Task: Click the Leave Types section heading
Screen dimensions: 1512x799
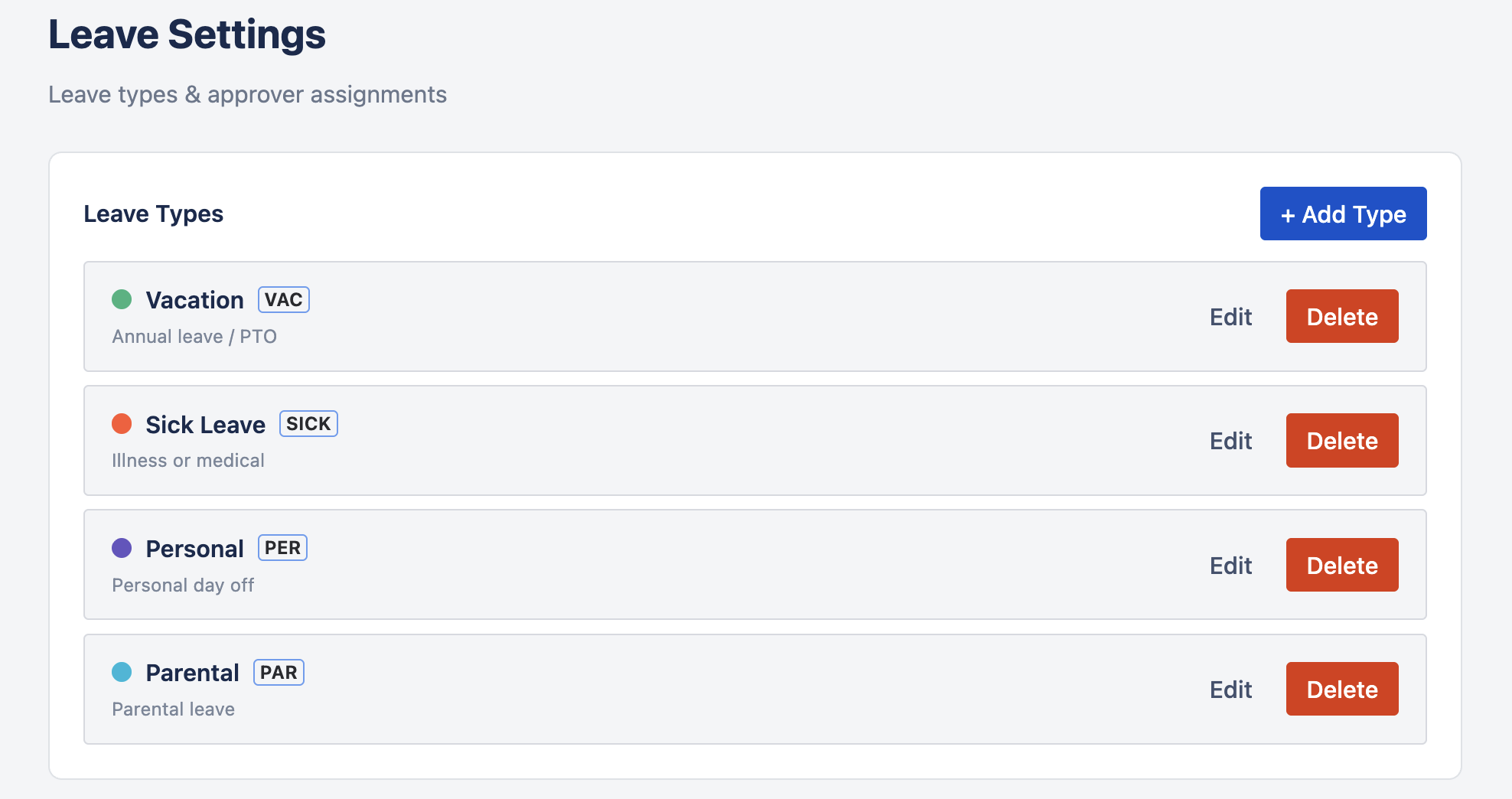Action: click(154, 214)
